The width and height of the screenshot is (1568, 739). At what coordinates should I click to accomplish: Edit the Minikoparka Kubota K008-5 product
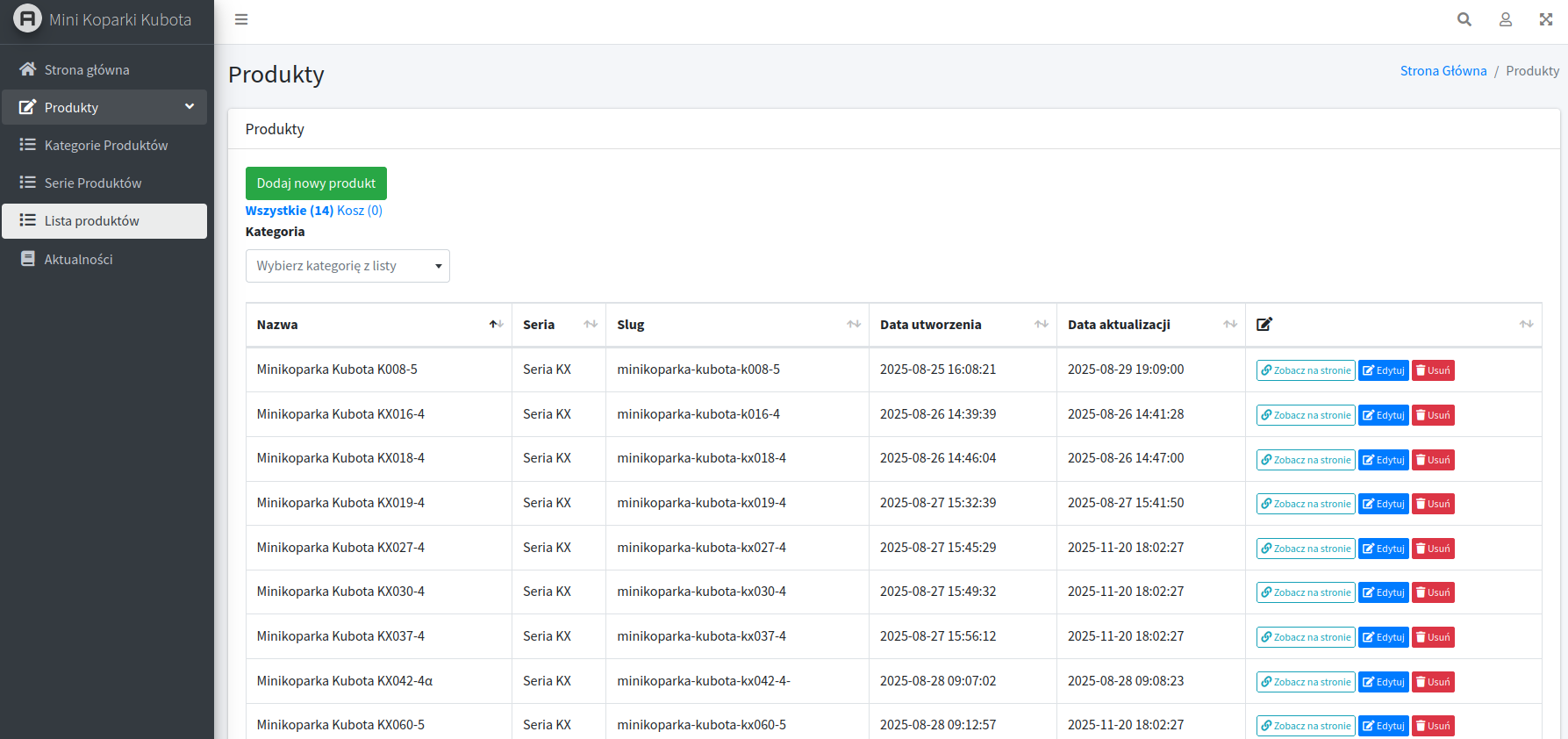coord(1384,370)
